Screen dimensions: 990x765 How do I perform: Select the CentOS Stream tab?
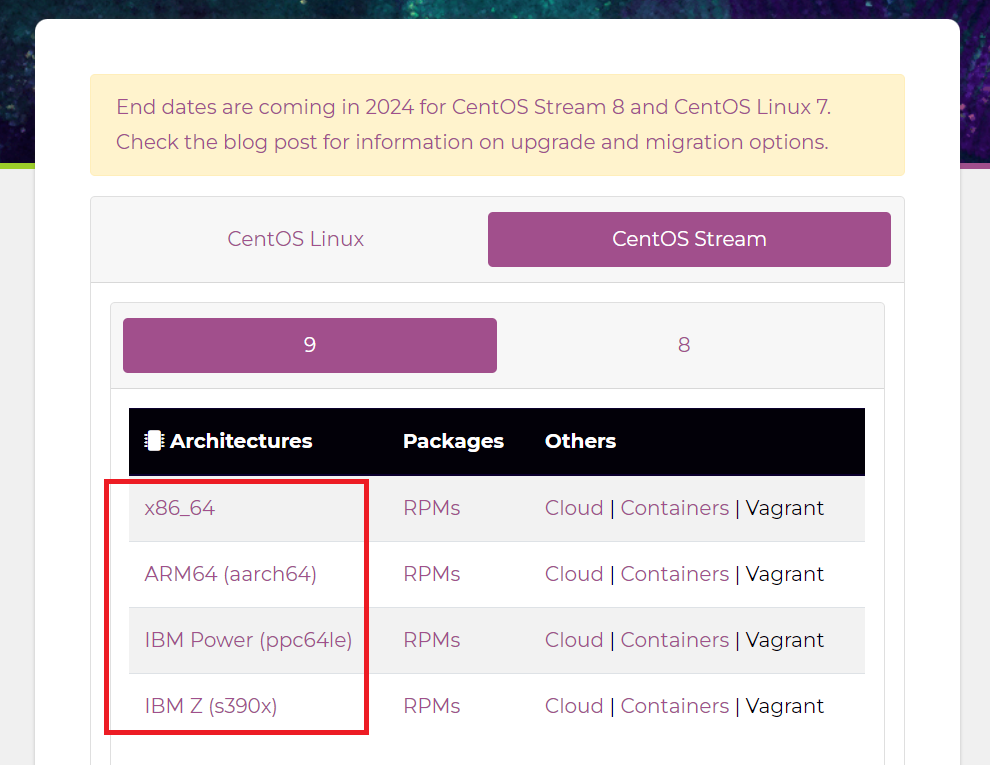(689, 239)
